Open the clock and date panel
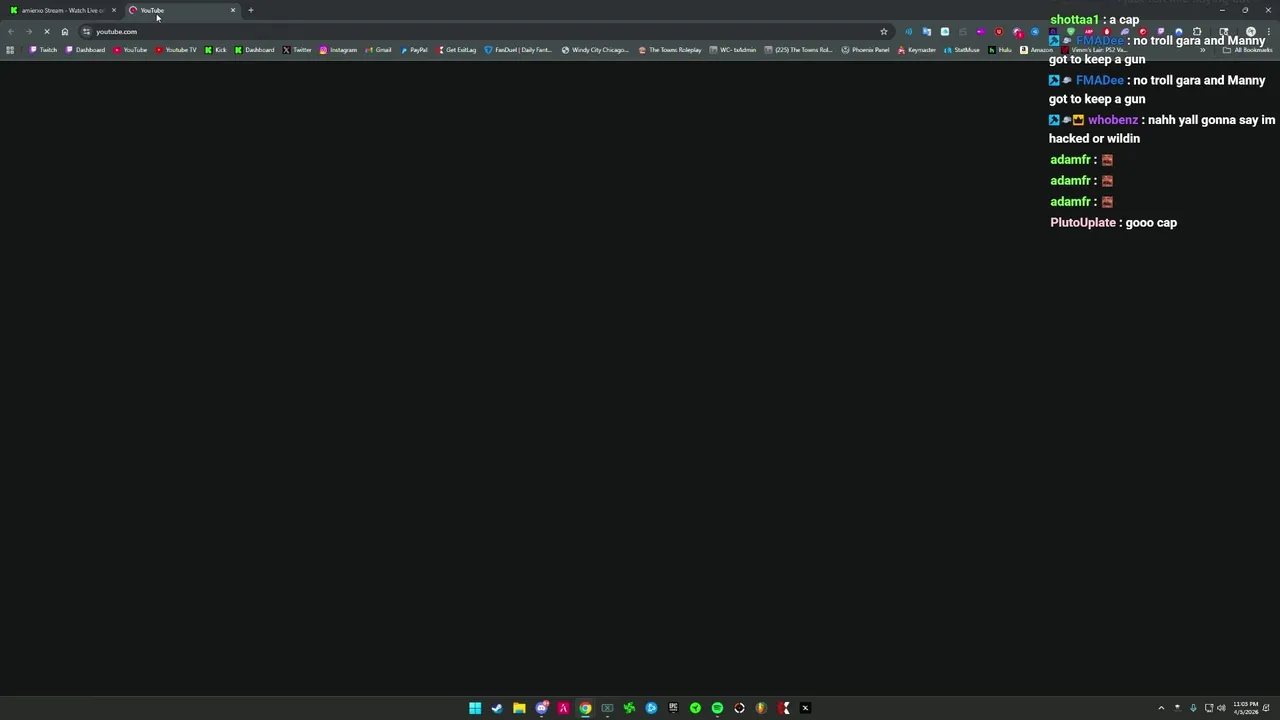1280x720 pixels. [x=1246, y=708]
